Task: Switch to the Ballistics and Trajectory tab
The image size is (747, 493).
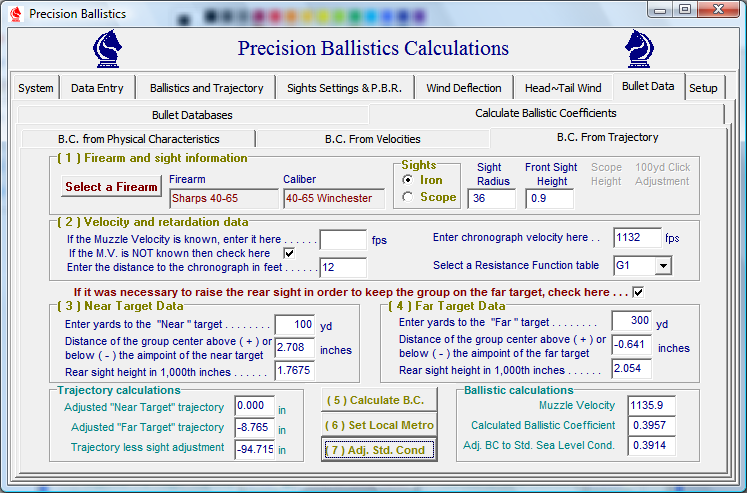Action: pos(206,88)
